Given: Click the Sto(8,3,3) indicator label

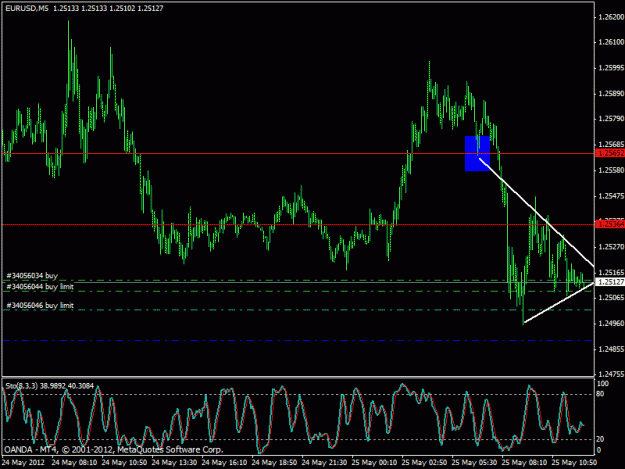Looking at the screenshot, I should click(50, 386).
